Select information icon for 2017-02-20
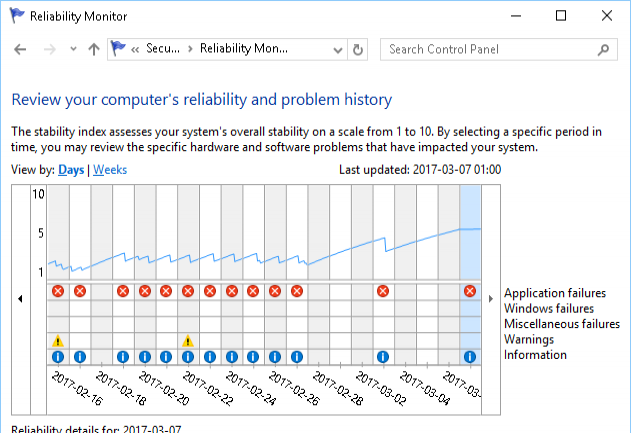This screenshot has width=631, height=433. (x=145, y=357)
